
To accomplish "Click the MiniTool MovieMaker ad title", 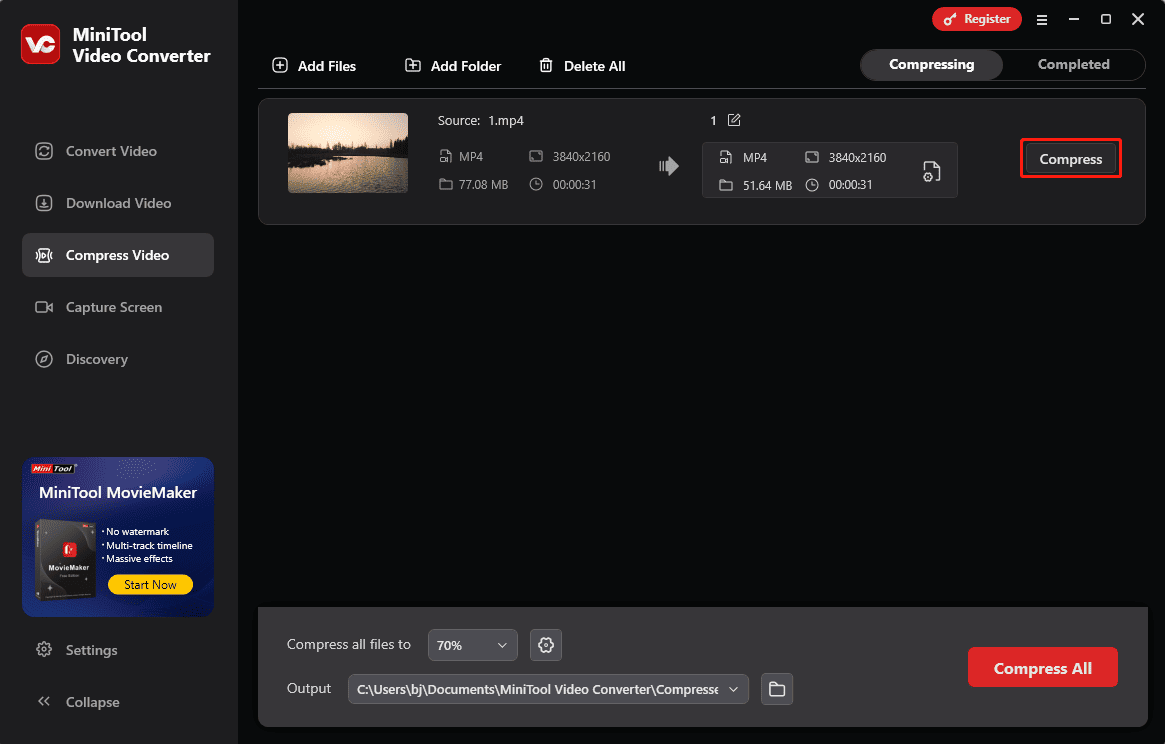I will tap(118, 493).
